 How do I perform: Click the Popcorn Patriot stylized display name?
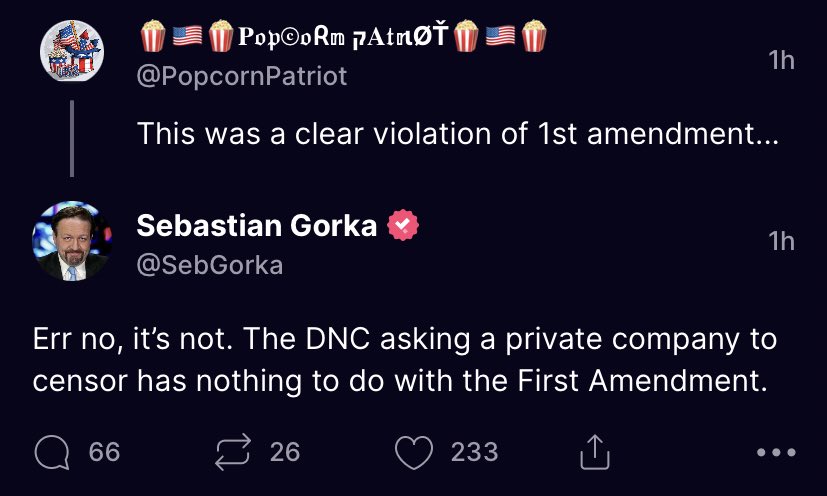coord(343,36)
